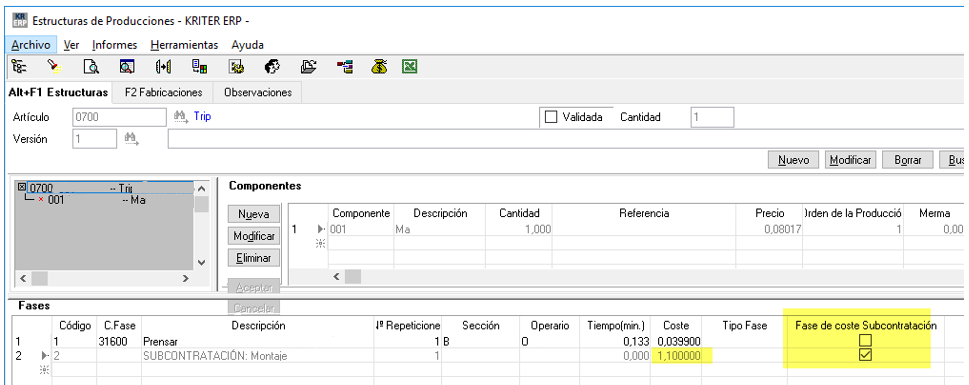
Task: Open the Herramientas menu
Action: pyautogui.click(x=184, y=44)
